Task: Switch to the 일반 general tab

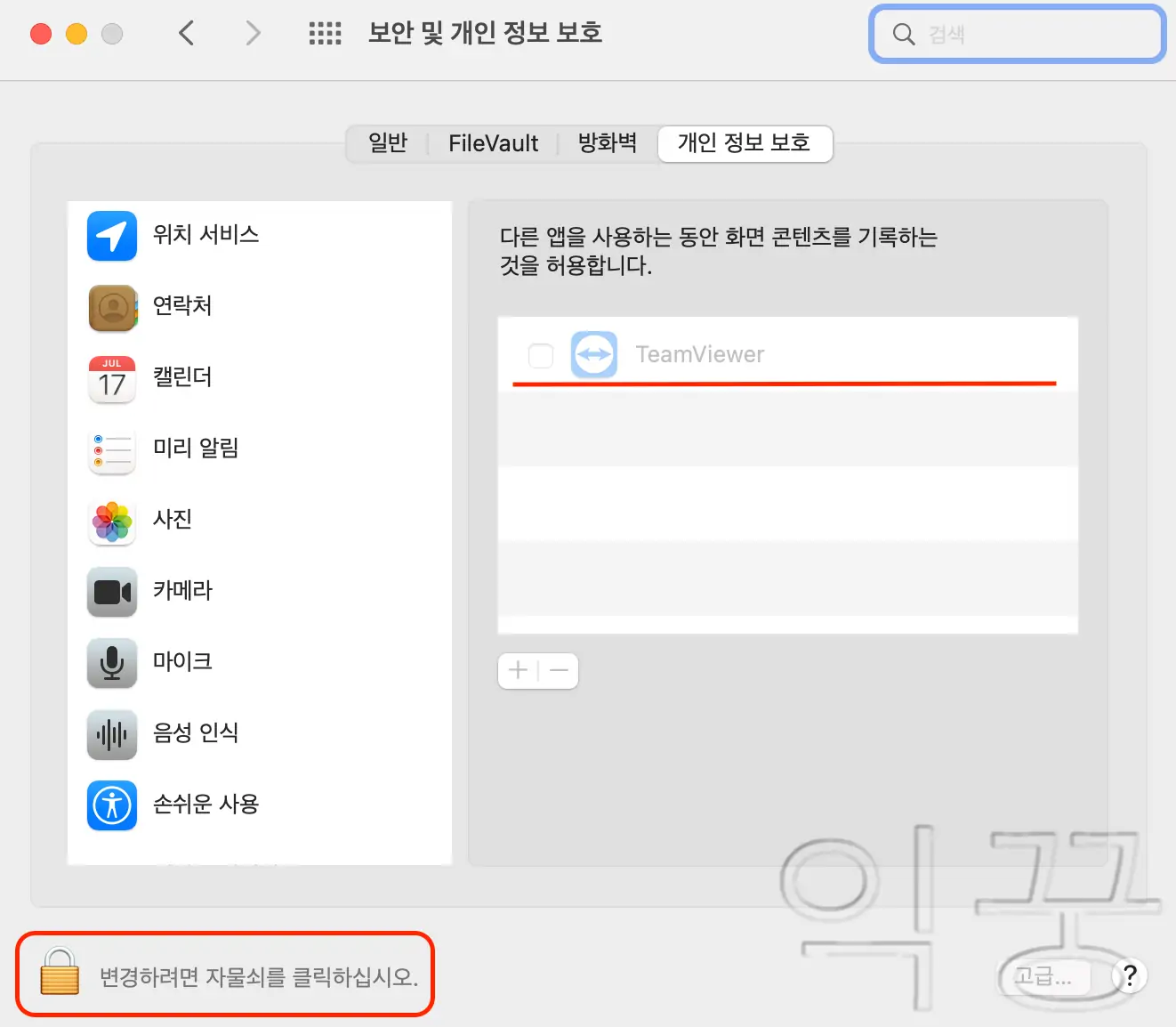Action: pos(387,142)
